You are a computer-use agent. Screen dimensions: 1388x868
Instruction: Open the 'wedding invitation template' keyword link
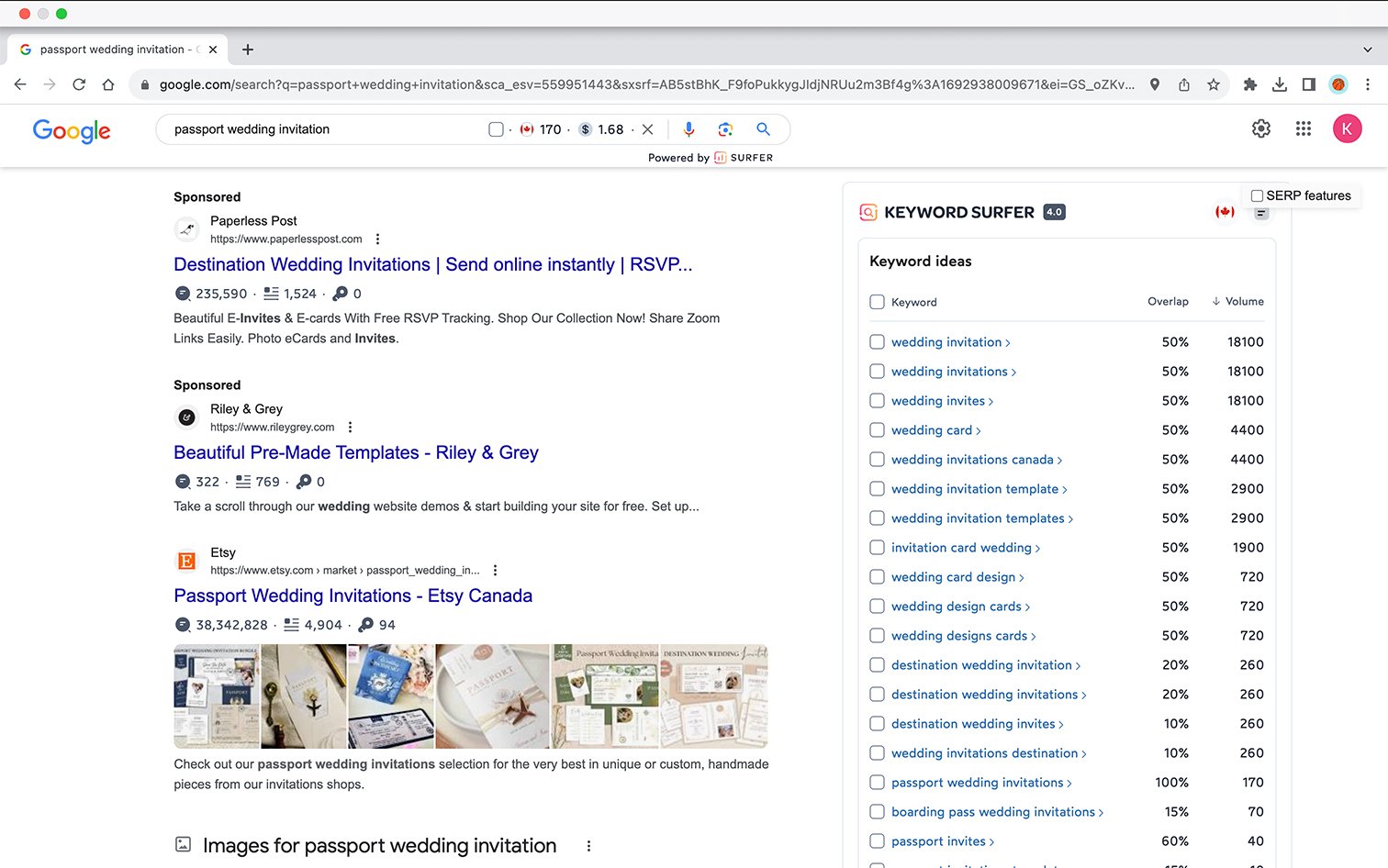(x=979, y=489)
